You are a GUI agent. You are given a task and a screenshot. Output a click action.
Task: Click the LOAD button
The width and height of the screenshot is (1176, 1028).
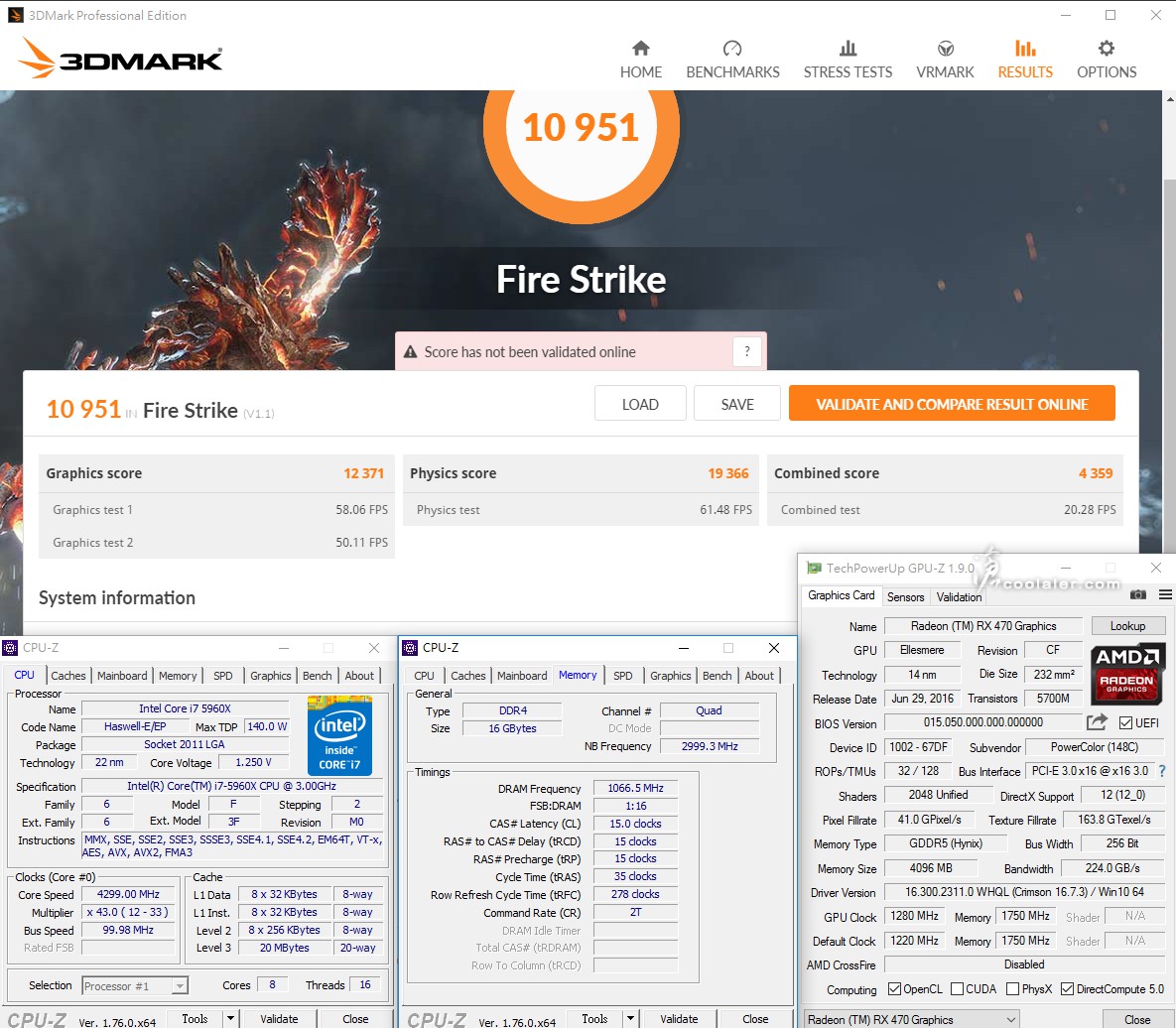click(x=640, y=404)
